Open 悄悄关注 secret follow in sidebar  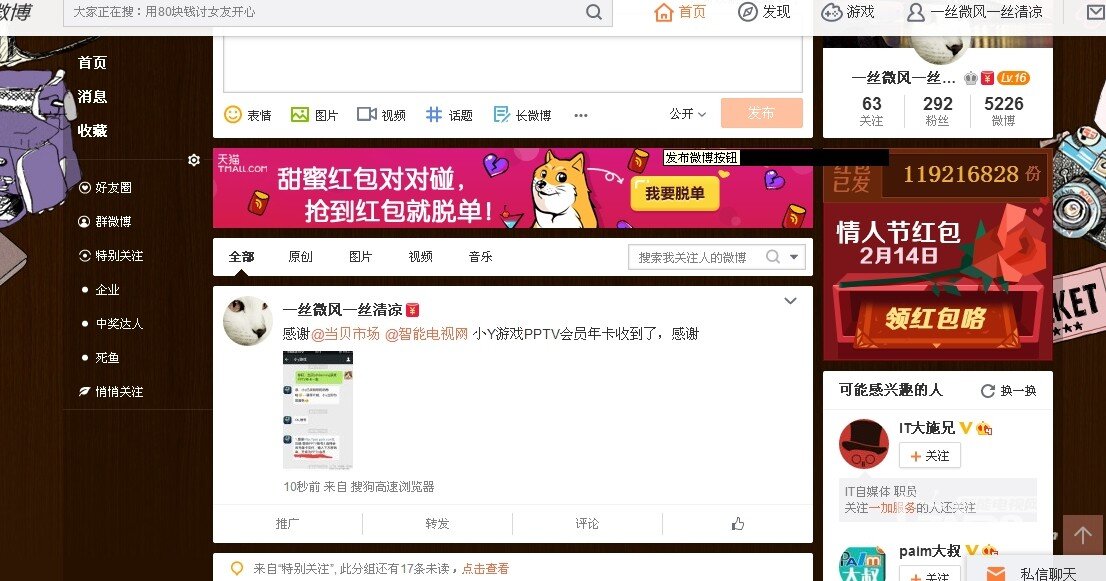click(x=111, y=391)
